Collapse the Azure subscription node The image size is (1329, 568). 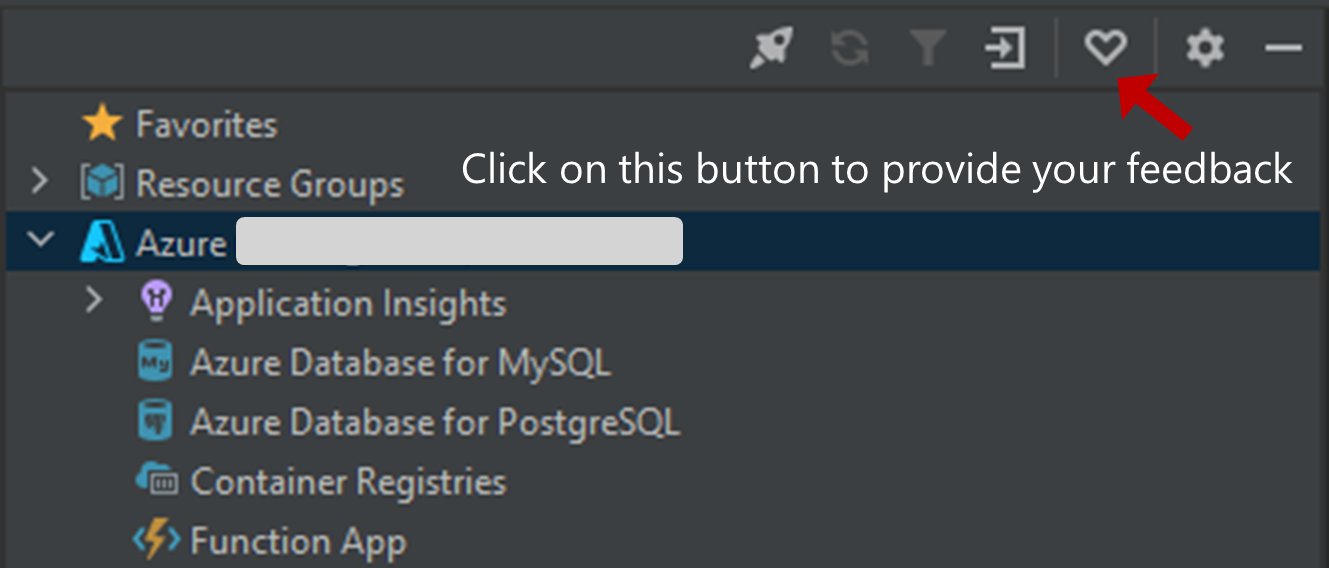pos(40,242)
